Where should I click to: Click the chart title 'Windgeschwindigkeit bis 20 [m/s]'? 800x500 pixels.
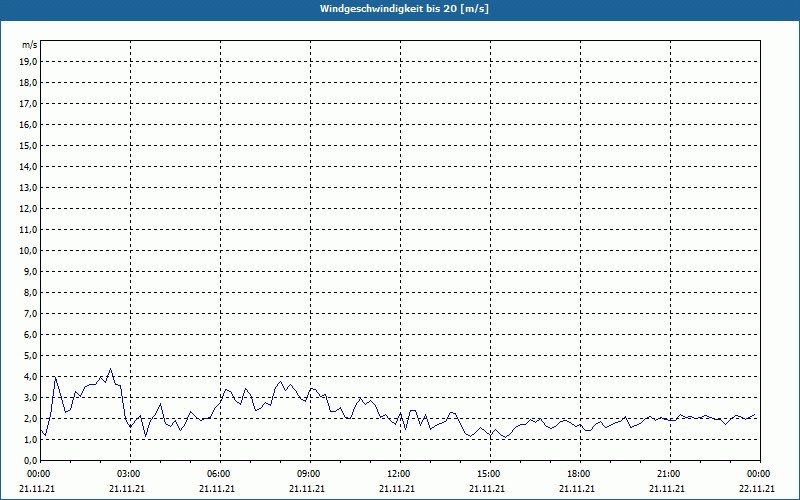coord(404,9)
